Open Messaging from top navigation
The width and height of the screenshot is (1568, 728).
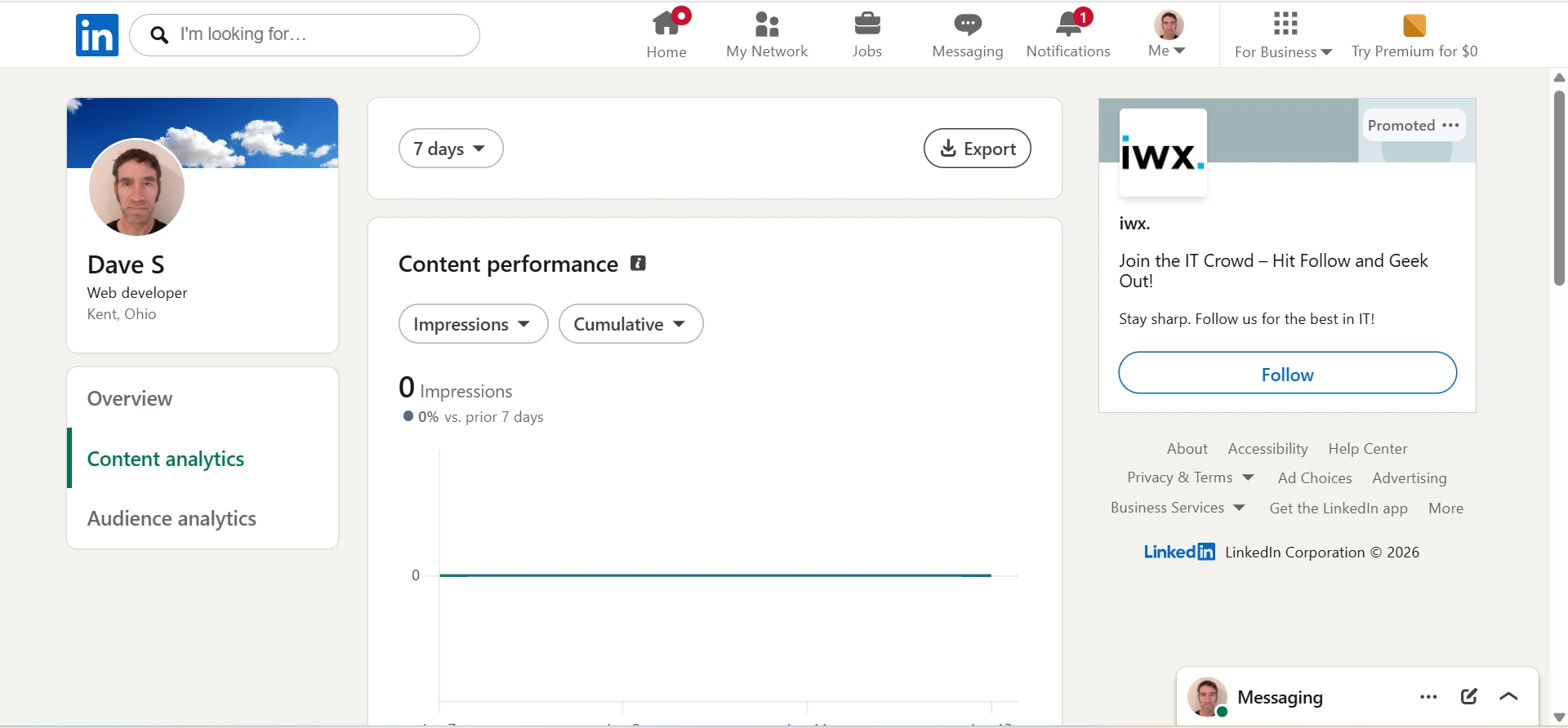pos(968,34)
